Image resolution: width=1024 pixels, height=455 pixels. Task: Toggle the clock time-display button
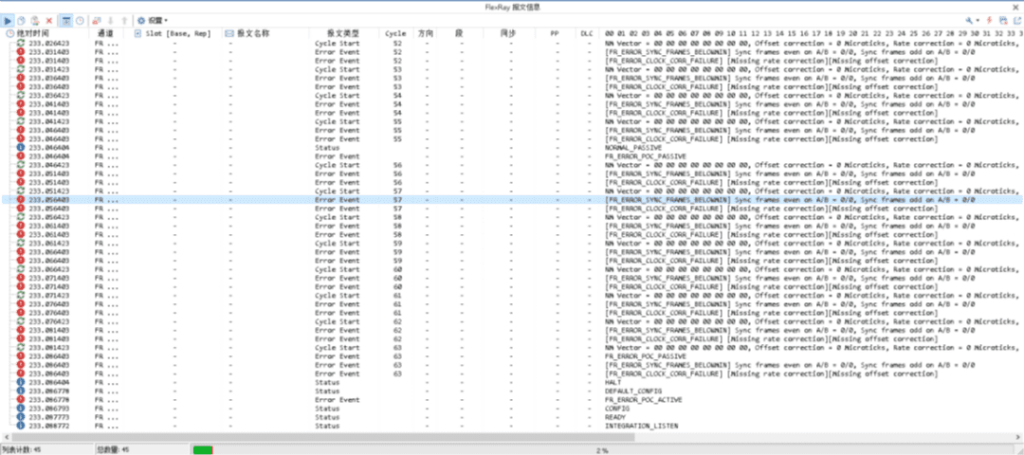tap(79, 20)
